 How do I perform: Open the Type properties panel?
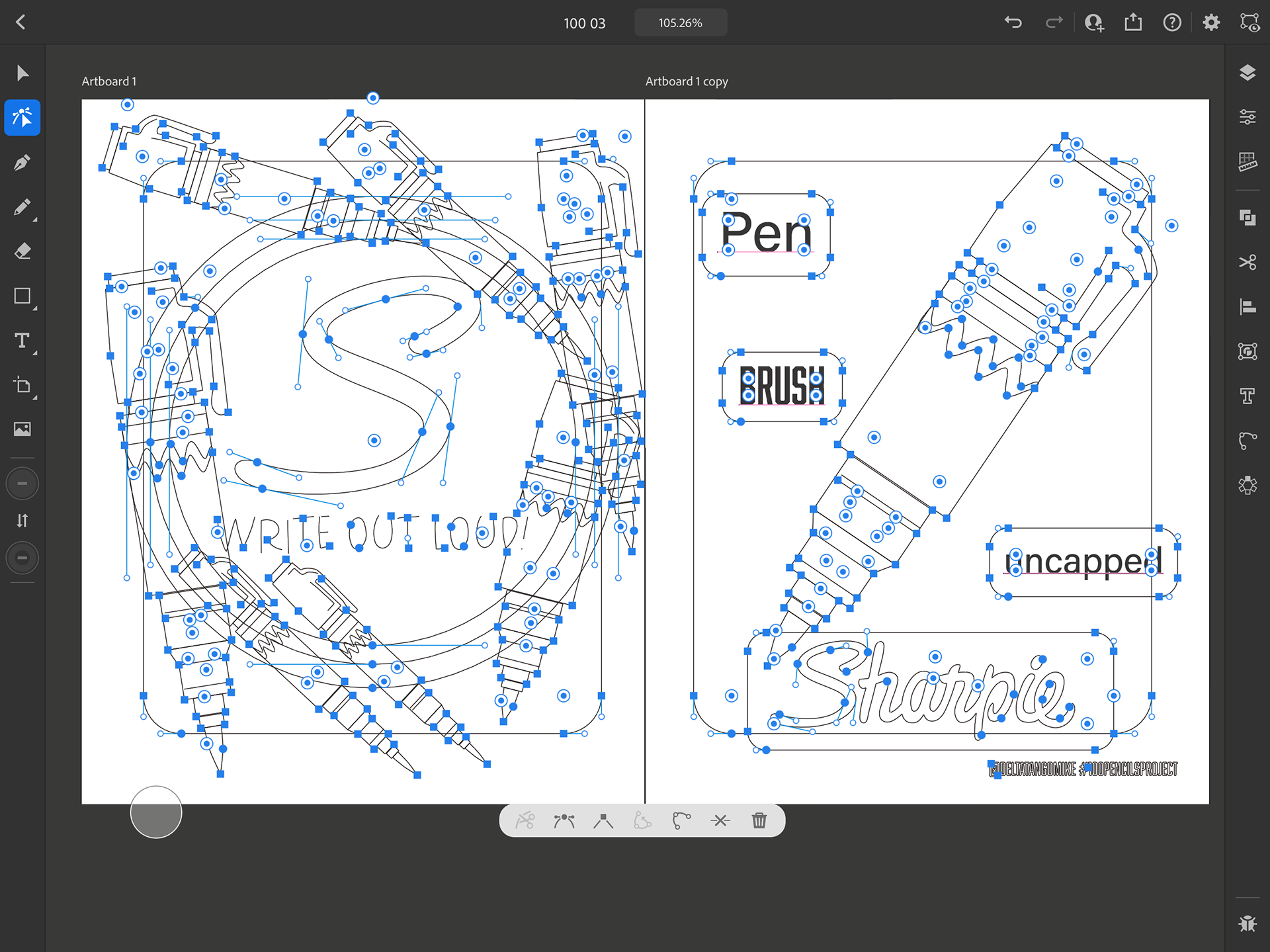1248,396
